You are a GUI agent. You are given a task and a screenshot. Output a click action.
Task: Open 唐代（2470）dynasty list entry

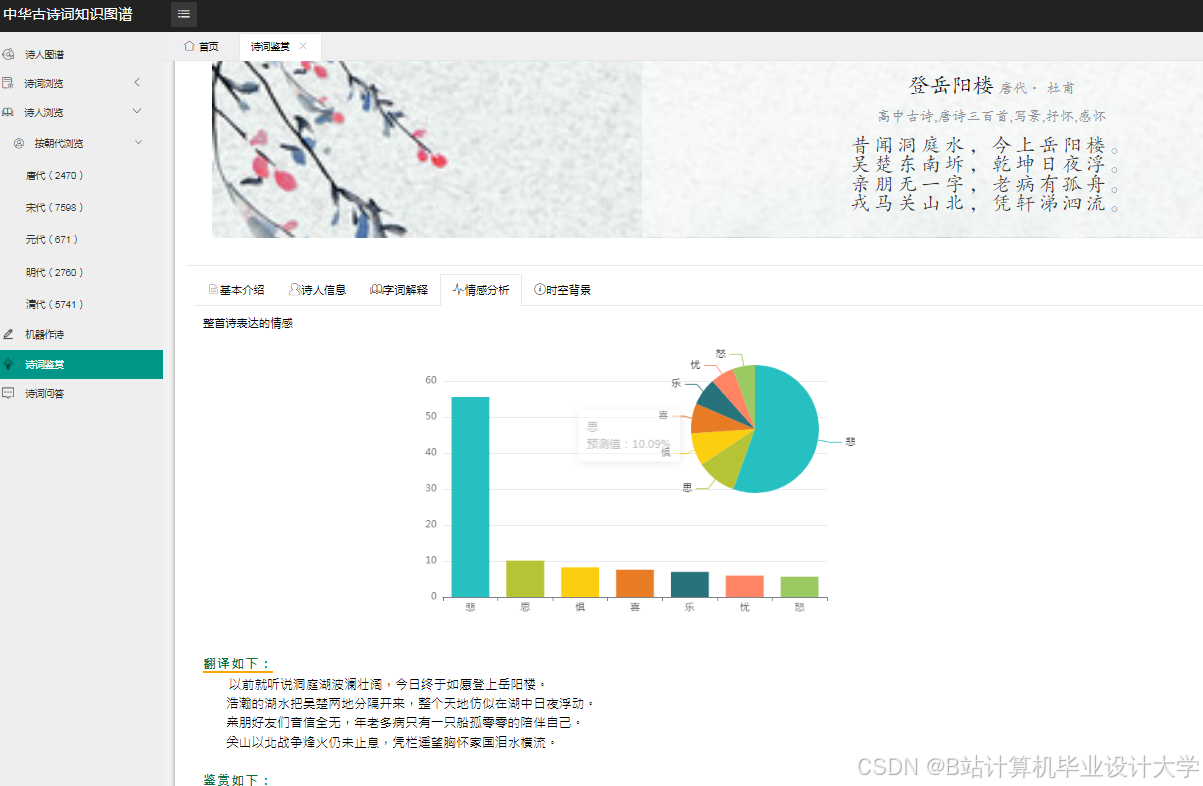(x=56, y=175)
